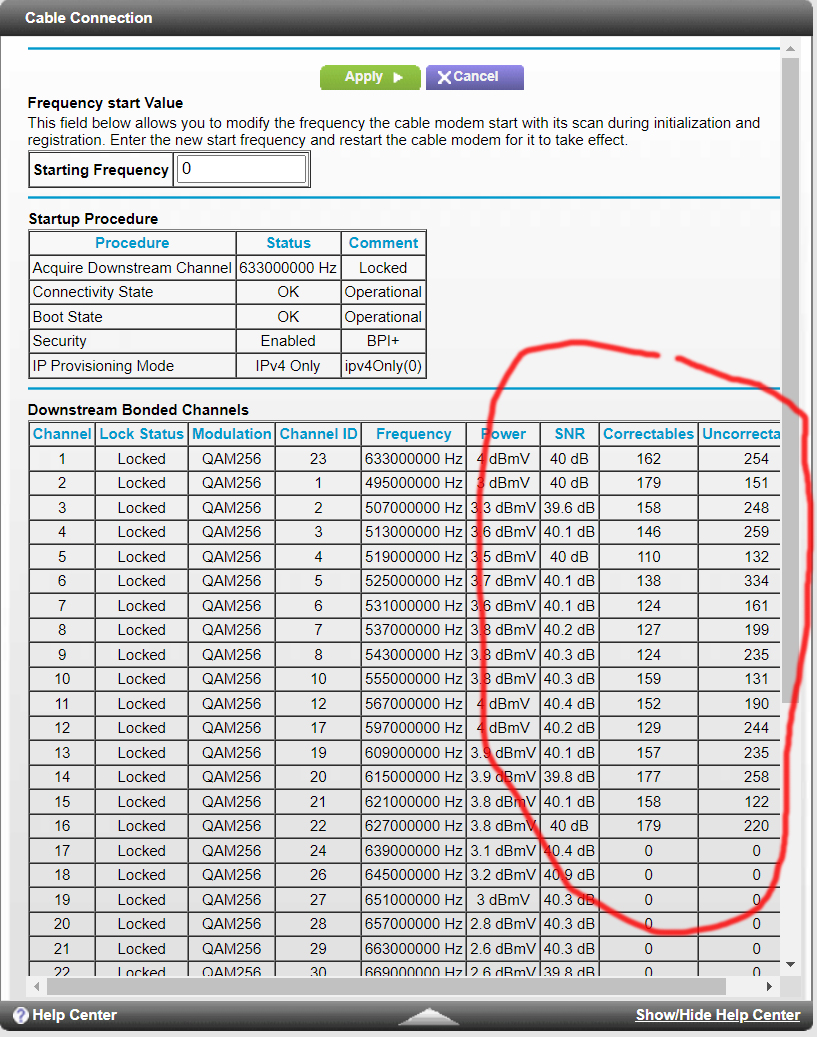Image resolution: width=817 pixels, height=1037 pixels.
Task: Click the horizontal scrollbar above the footer
Action: pos(400,988)
